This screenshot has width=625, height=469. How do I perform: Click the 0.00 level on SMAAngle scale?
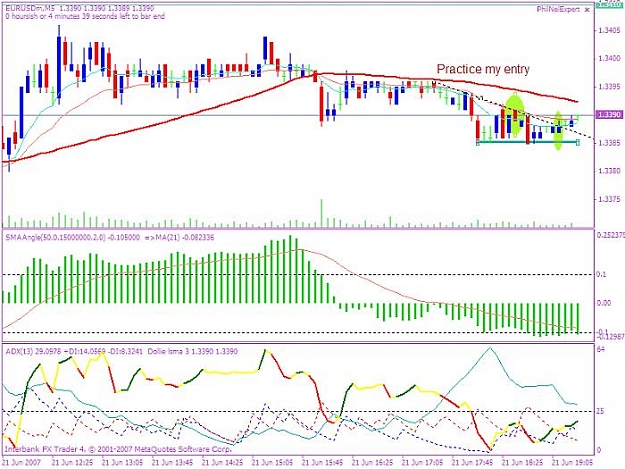(x=604, y=303)
